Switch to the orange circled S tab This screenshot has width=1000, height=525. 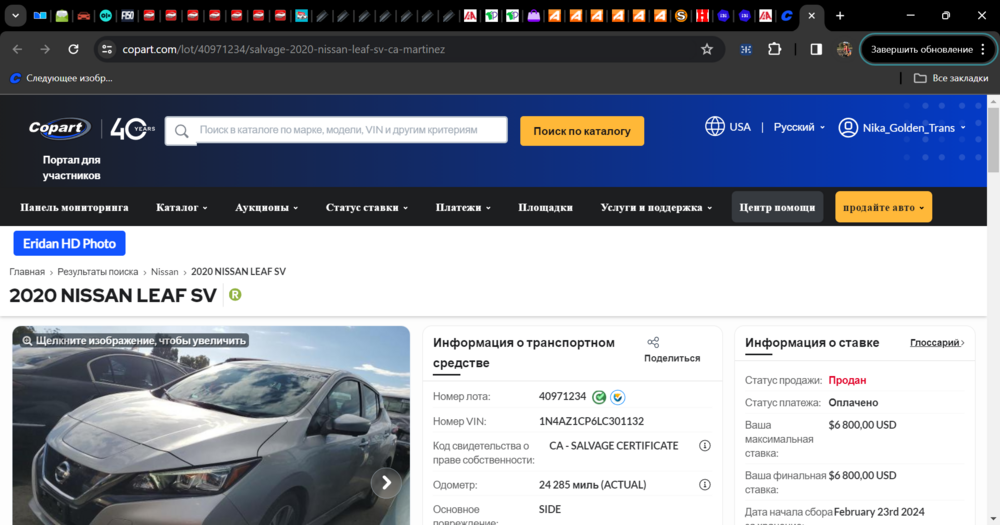(681, 16)
